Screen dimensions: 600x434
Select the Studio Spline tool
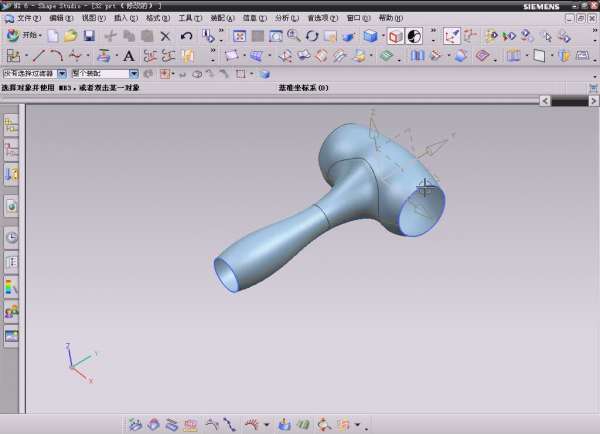75,56
